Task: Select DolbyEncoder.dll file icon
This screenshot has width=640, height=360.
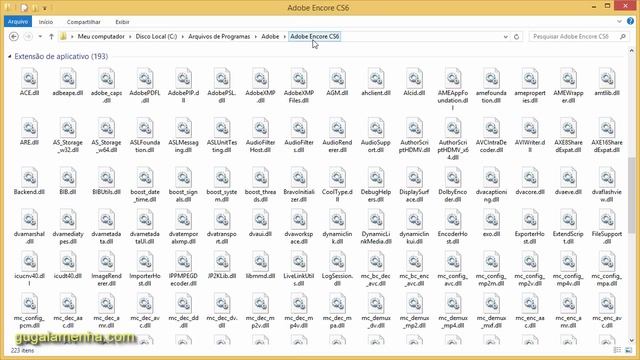Action: [x=453, y=177]
